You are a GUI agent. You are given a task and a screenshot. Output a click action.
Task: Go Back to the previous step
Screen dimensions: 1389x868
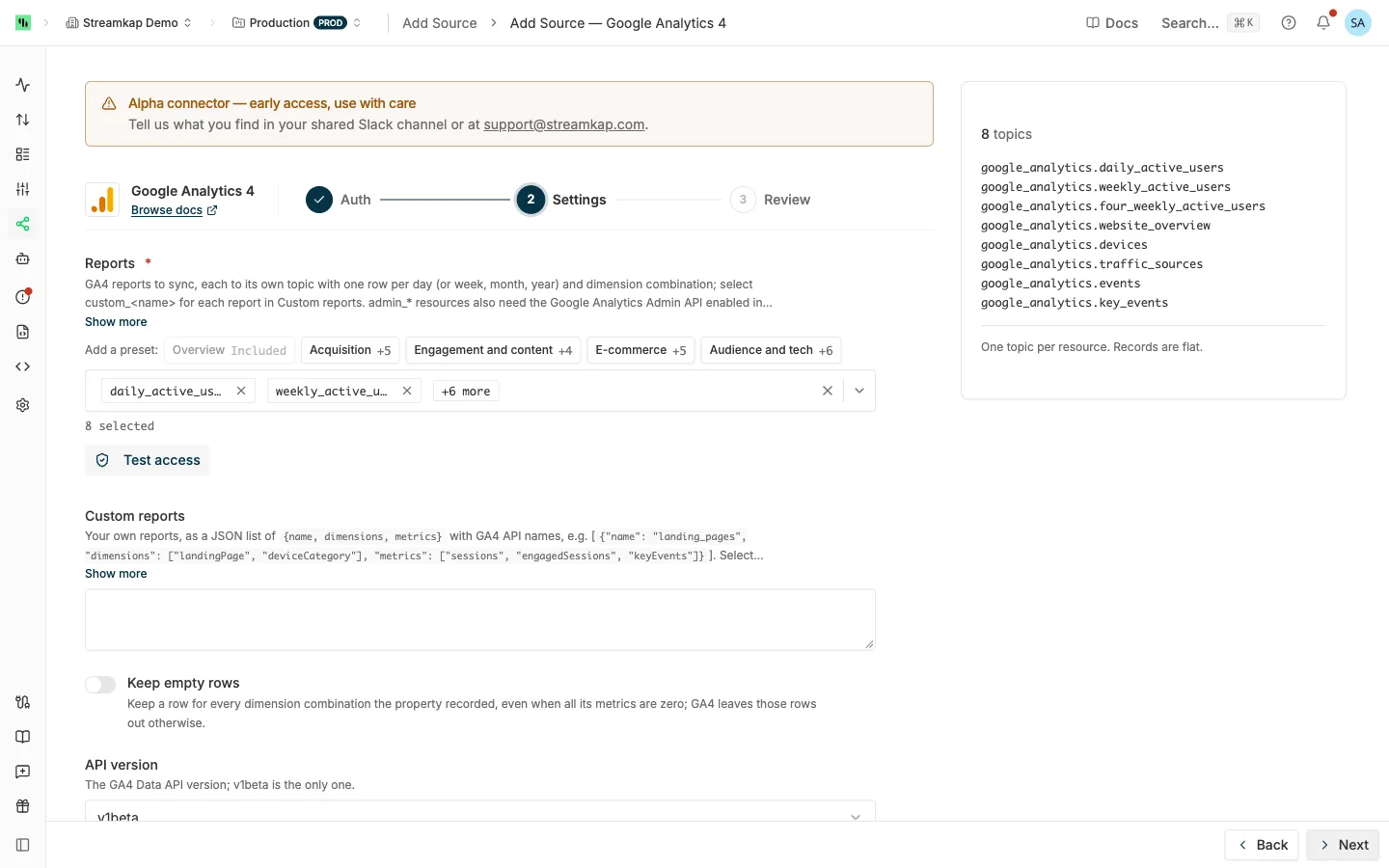1262,845
